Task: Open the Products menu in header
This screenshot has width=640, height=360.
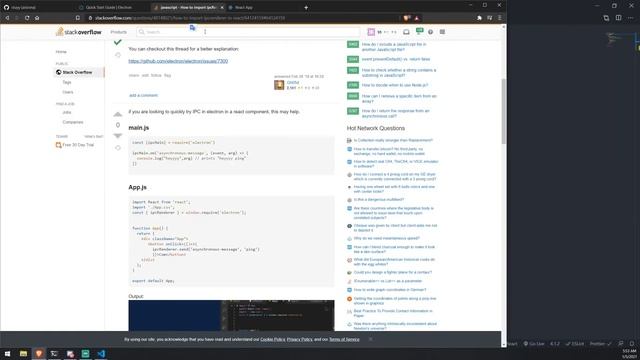Action: point(118,32)
